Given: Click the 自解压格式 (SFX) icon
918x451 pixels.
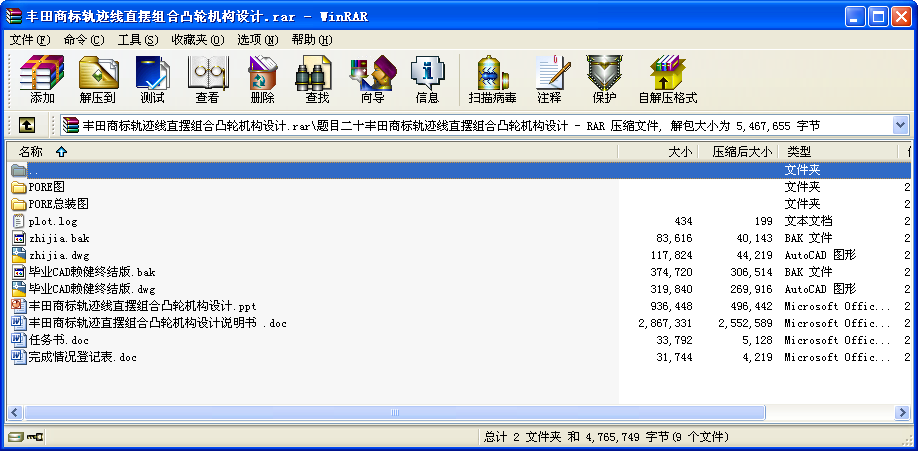Looking at the screenshot, I should (667, 80).
